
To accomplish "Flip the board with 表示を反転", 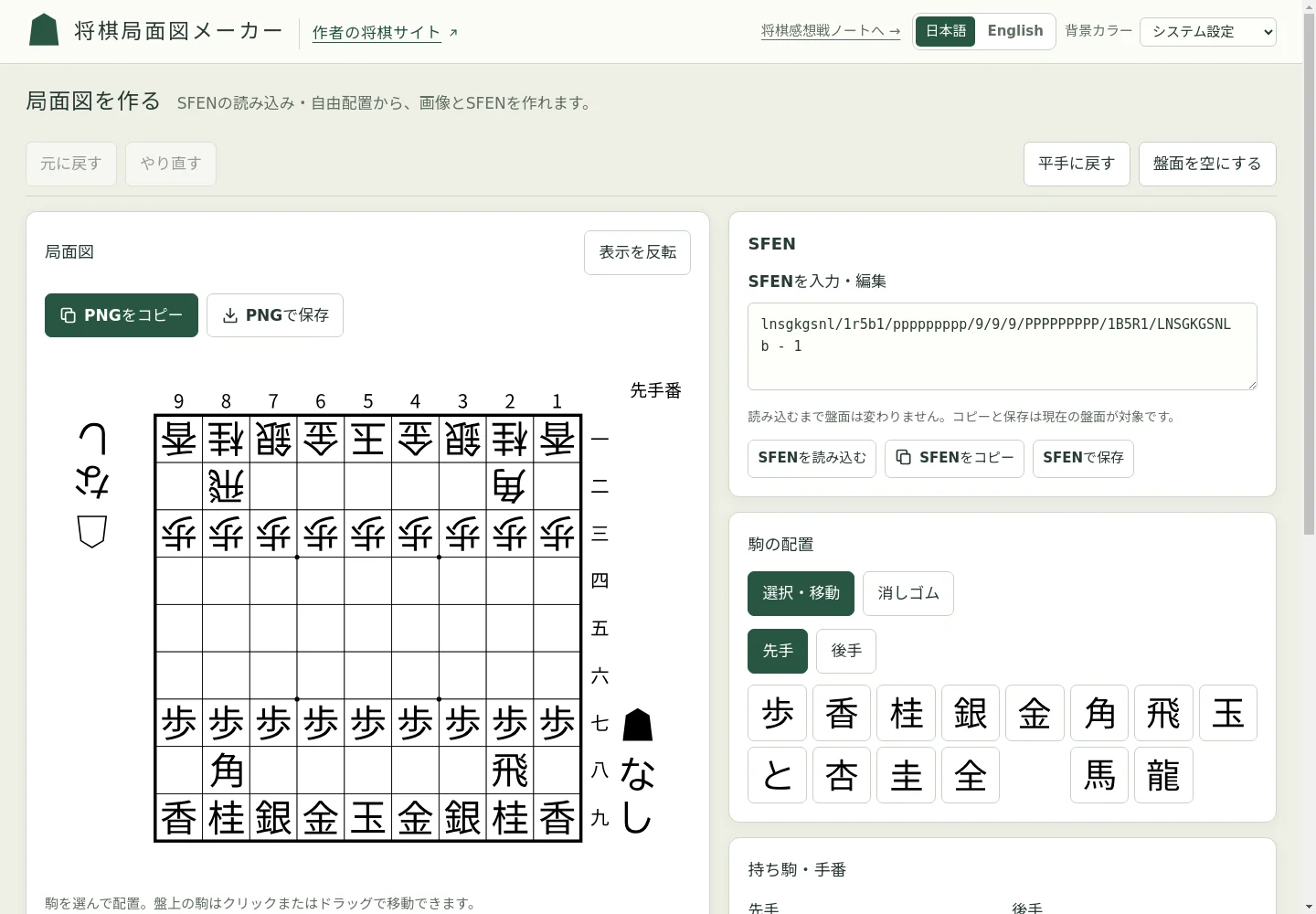I will pos(638,252).
